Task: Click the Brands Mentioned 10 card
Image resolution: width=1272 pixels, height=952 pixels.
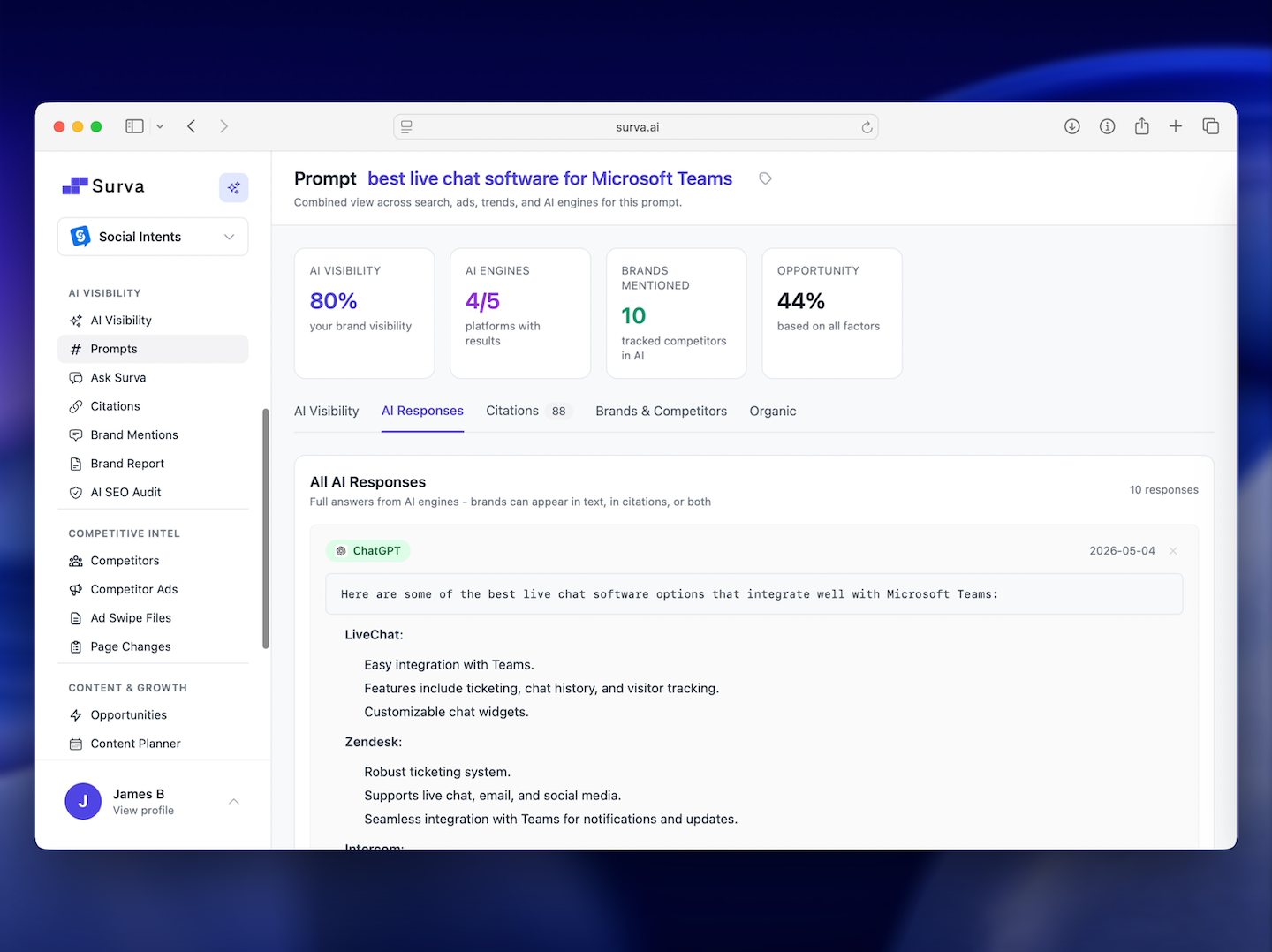Action: click(x=677, y=314)
